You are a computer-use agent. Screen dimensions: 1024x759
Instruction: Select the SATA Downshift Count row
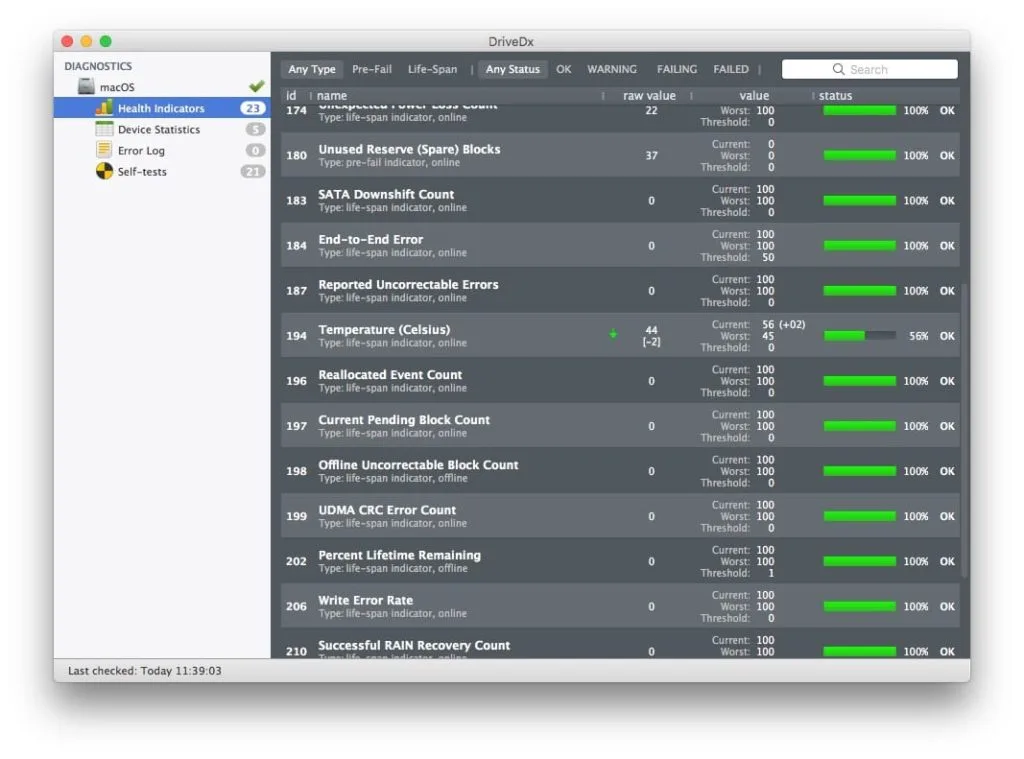coord(620,200)
